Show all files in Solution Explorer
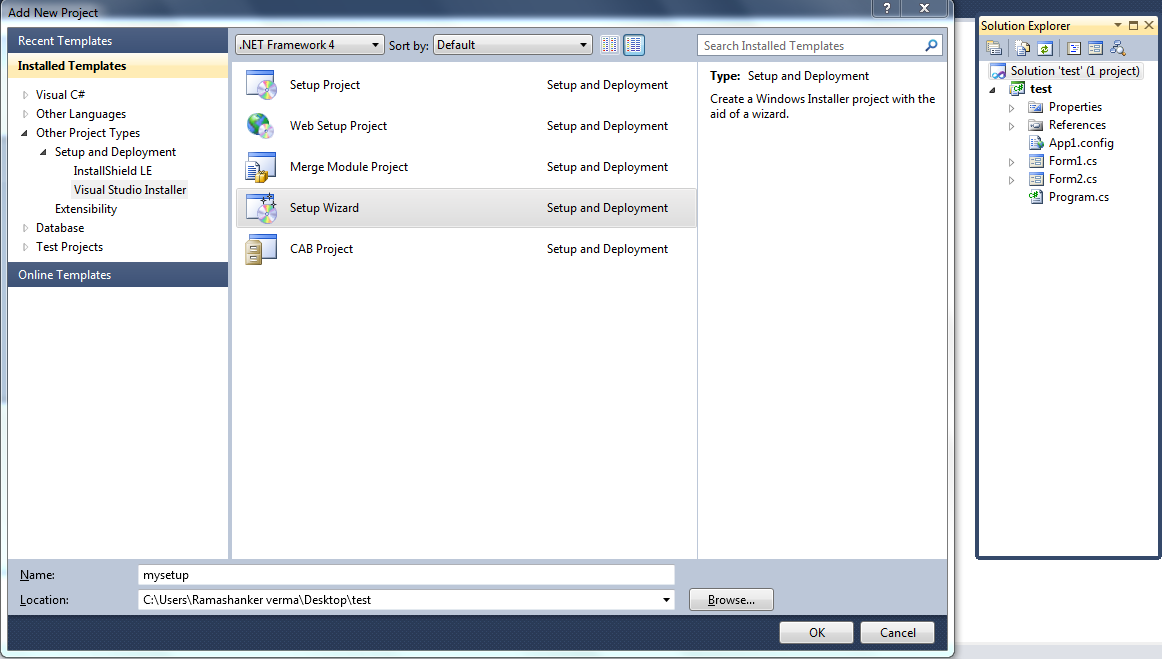Screen dimensions: 1162x659 click(1022, 47)
